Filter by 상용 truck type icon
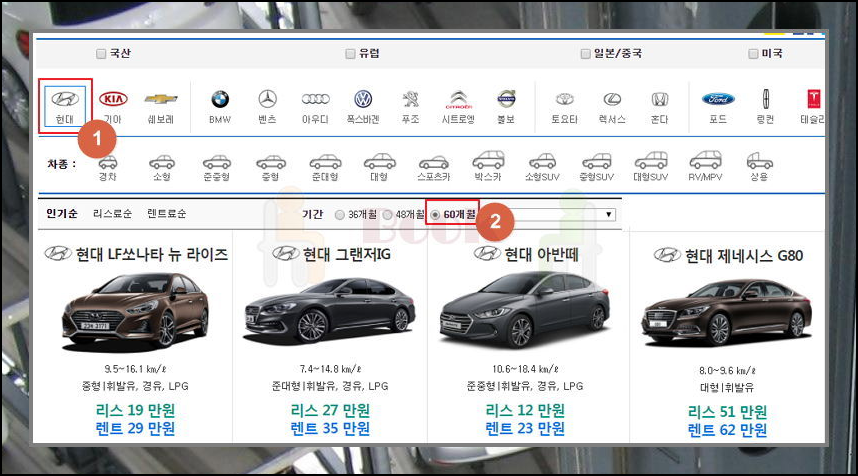 [760, 161]
